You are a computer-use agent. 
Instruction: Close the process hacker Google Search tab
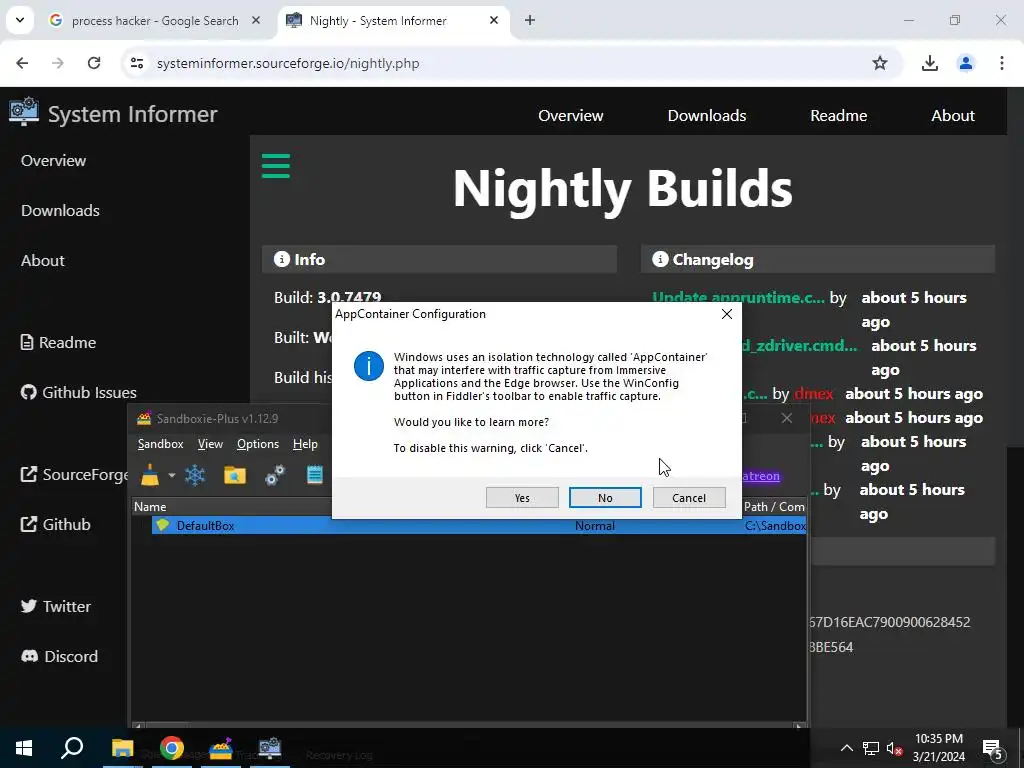pos(256,20)
